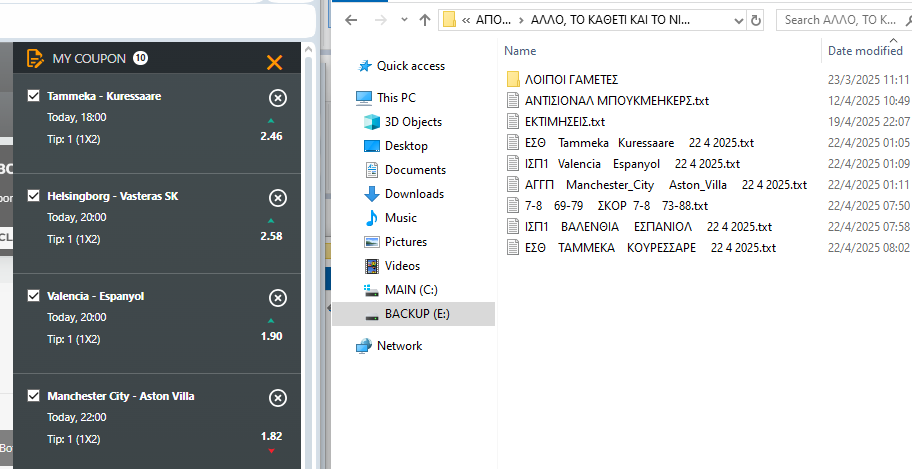This screenshot has height=469, width=912.
Task: Remove Manchester City - Aston Villa bet
Action: 278,398
